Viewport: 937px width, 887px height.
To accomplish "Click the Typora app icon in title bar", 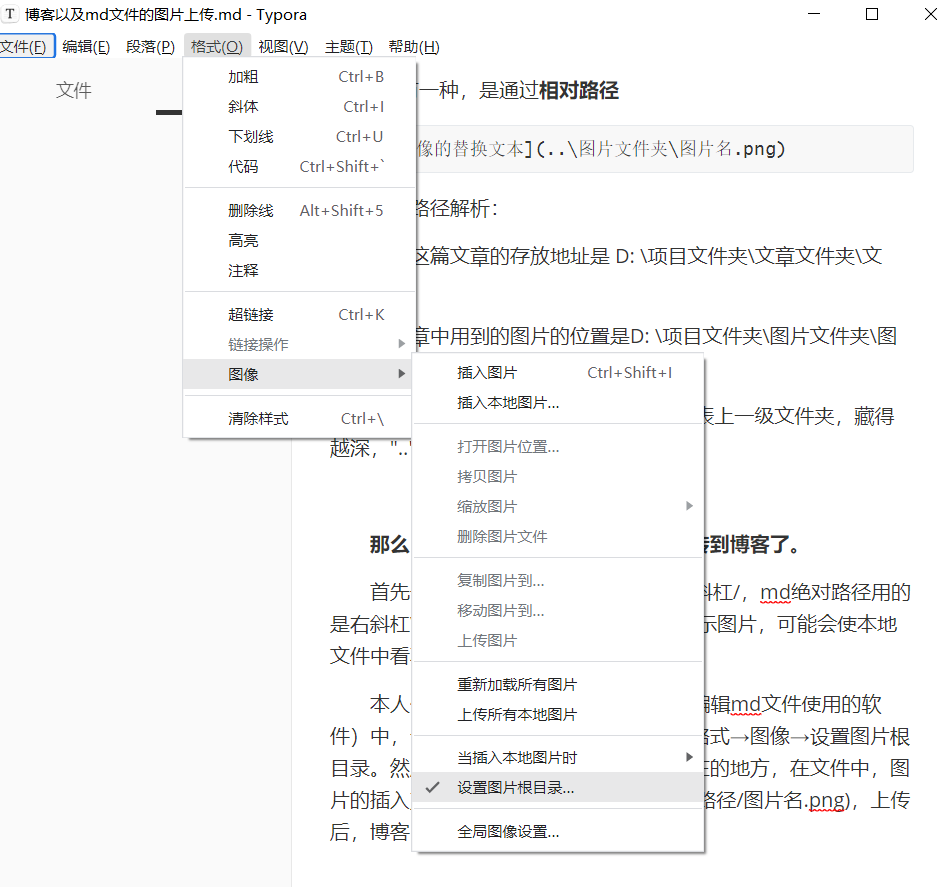I will (10, 14).
